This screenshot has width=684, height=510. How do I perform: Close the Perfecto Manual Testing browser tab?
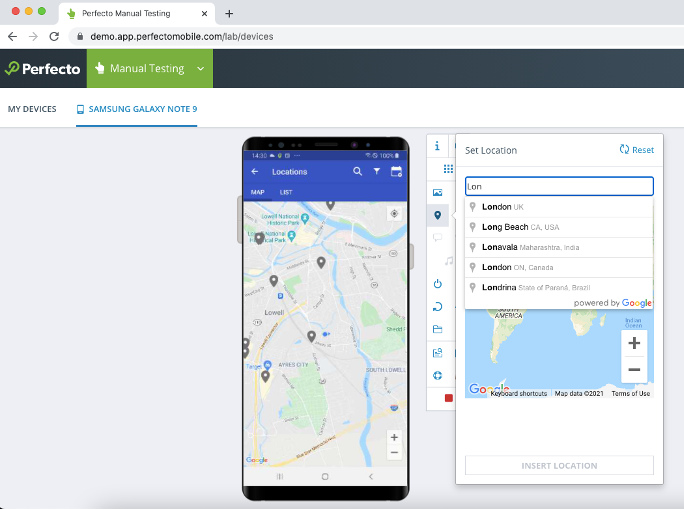click(204, 14)
